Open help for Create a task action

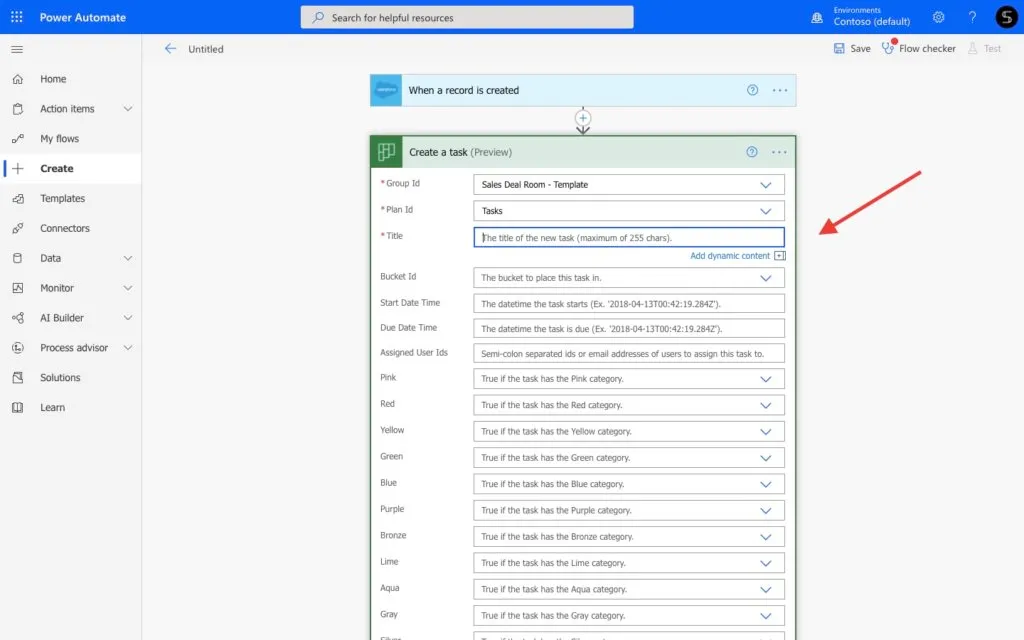point(752,152)
